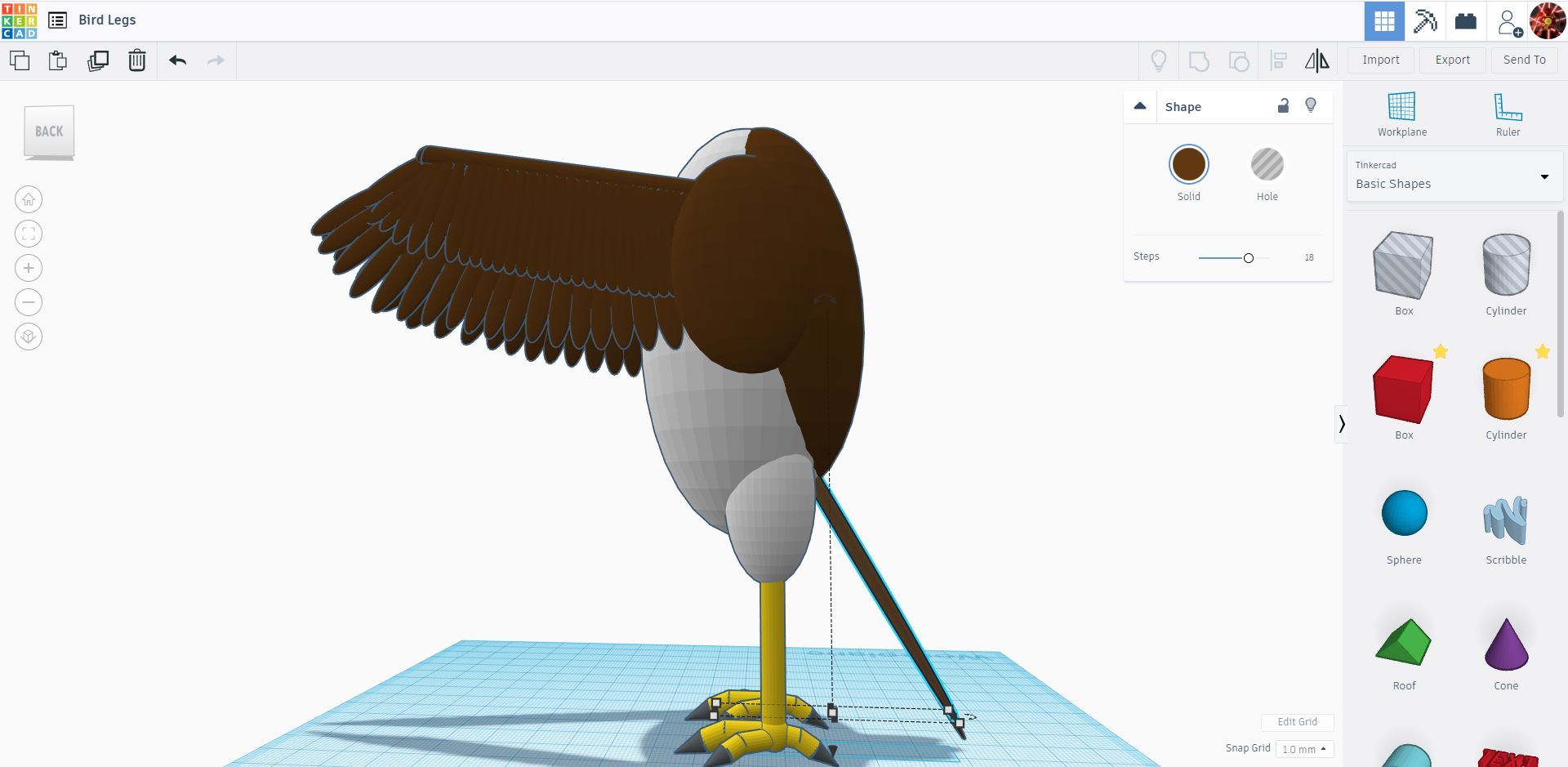Click the Mirror tool icon
Screen dimensions: 1568x767
(1316, 60)
